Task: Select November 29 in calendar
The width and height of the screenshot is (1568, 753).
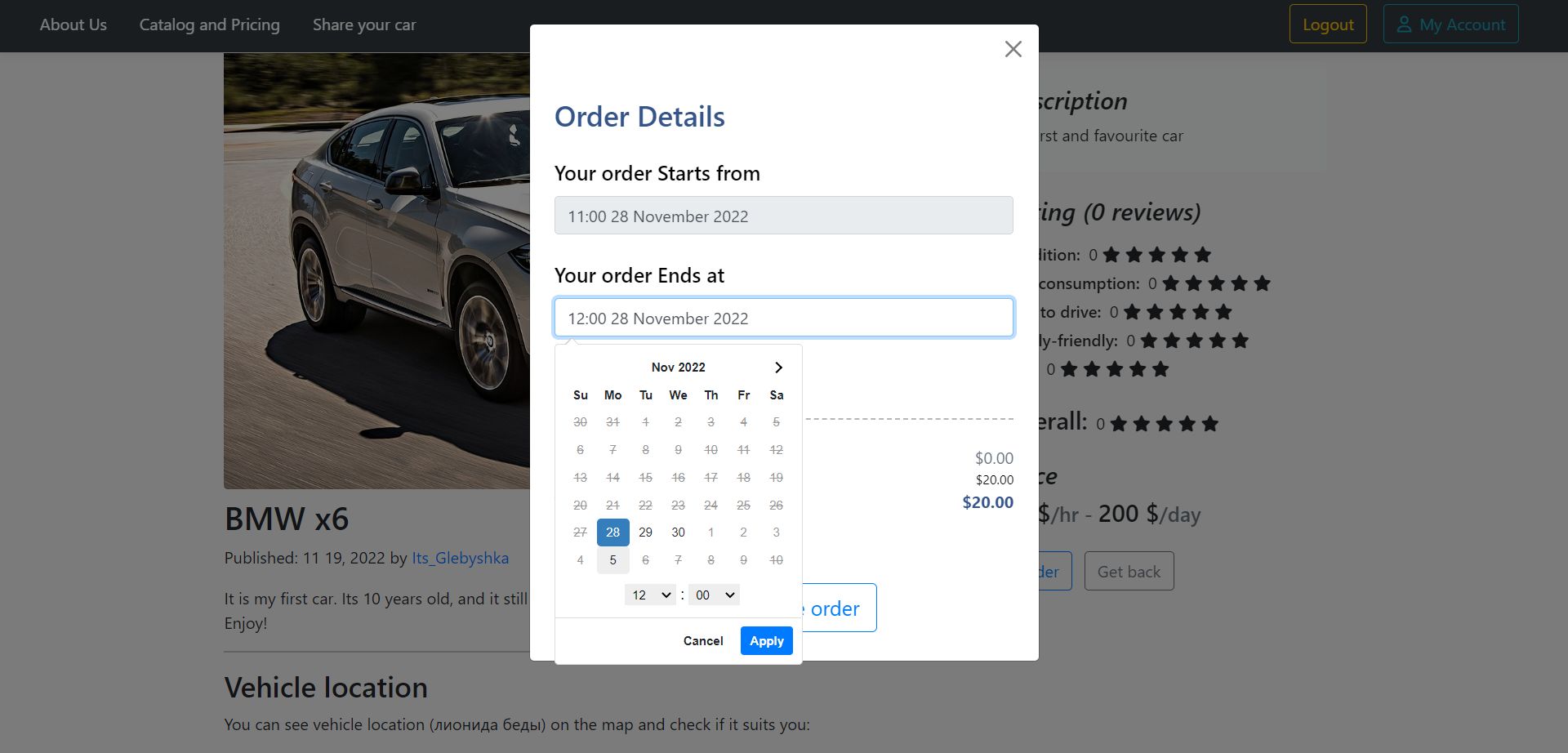Action: tap(645, 532)
